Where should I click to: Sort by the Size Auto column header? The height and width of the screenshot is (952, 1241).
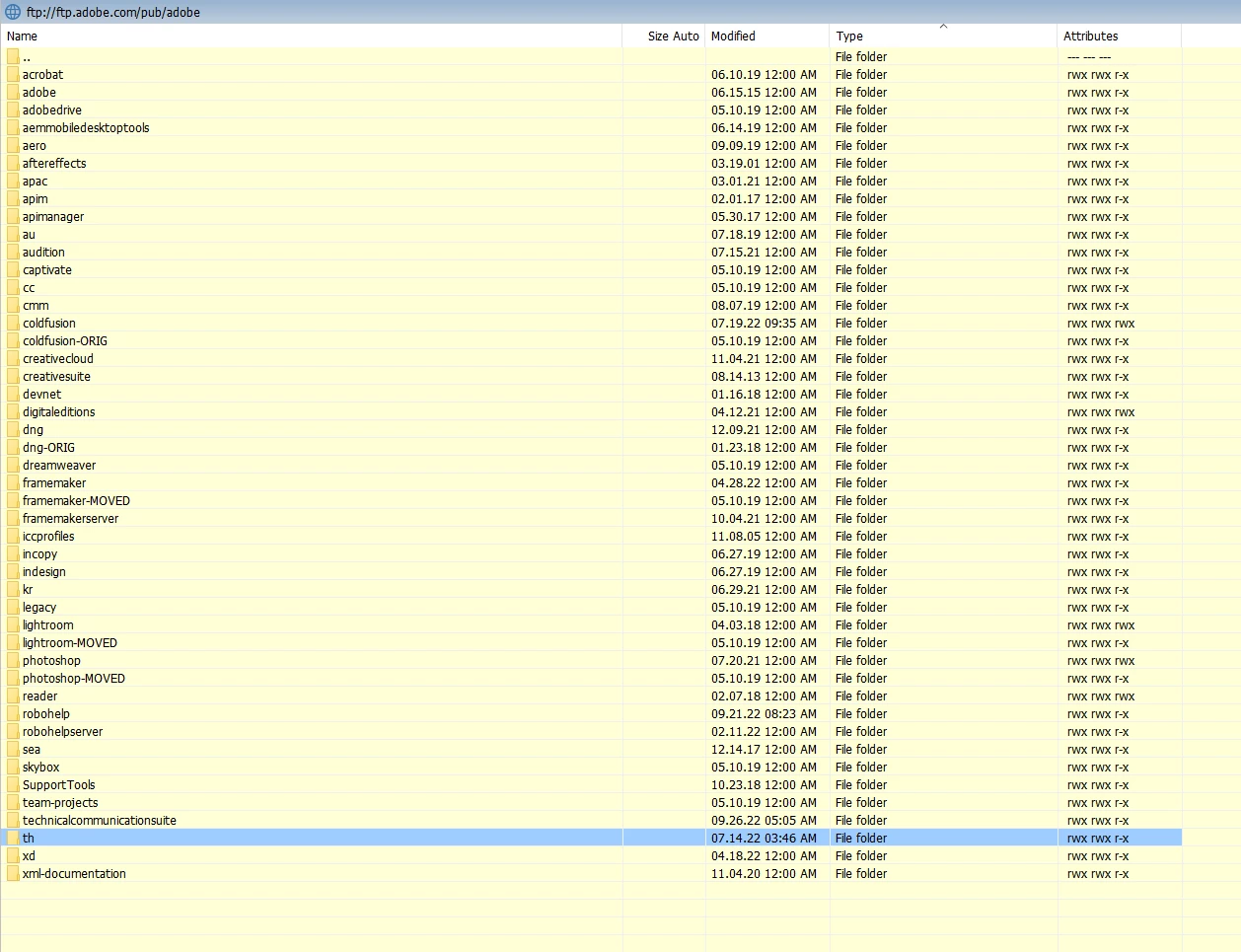pos(664,36)
